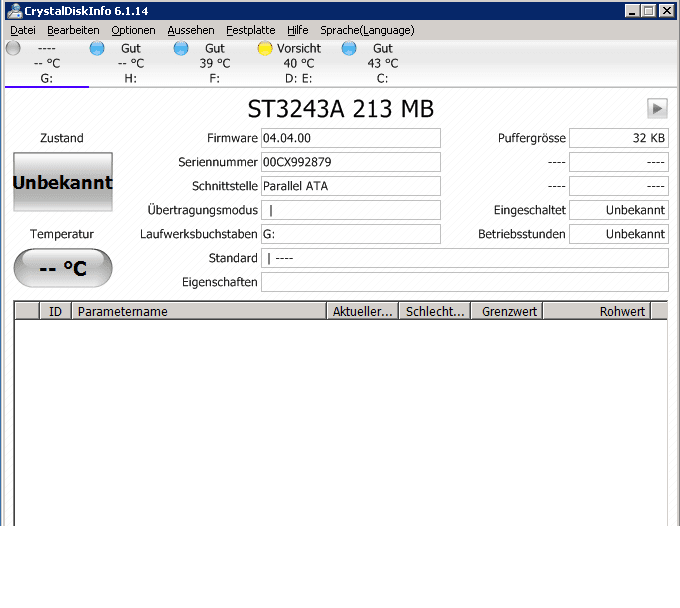Select the blue status disk F:
Image resolution: width=680 pixels, height=608 pixels.
click(215, 63)
